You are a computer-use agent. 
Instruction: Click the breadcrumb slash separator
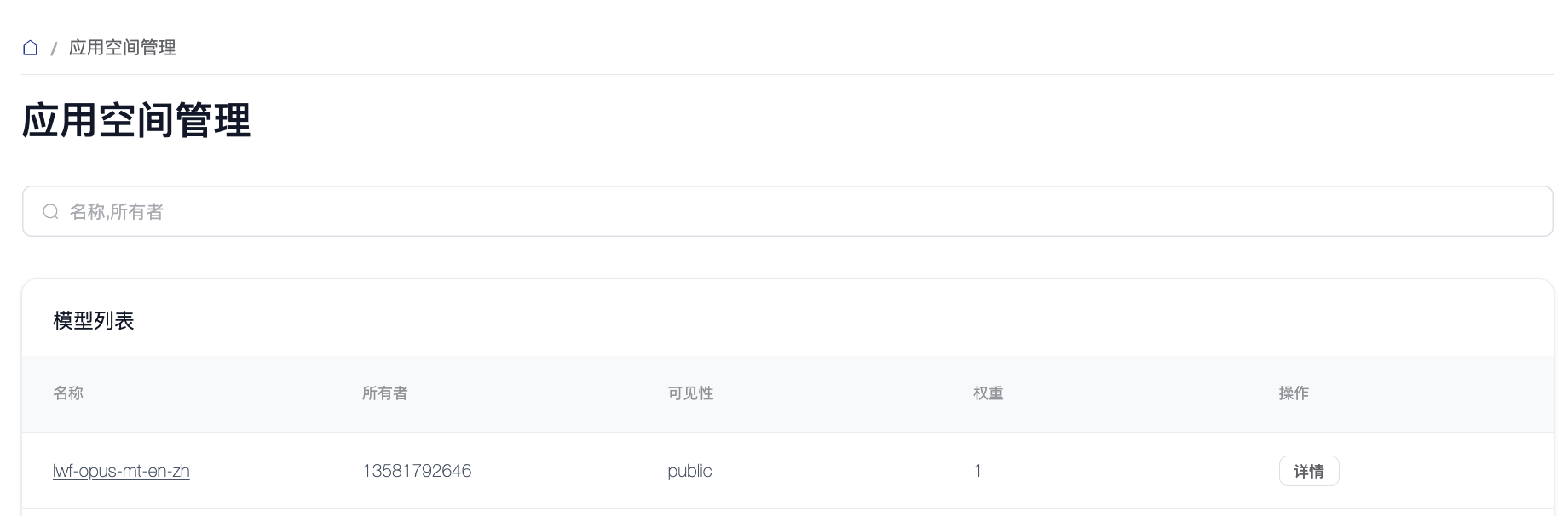(54, 49)
